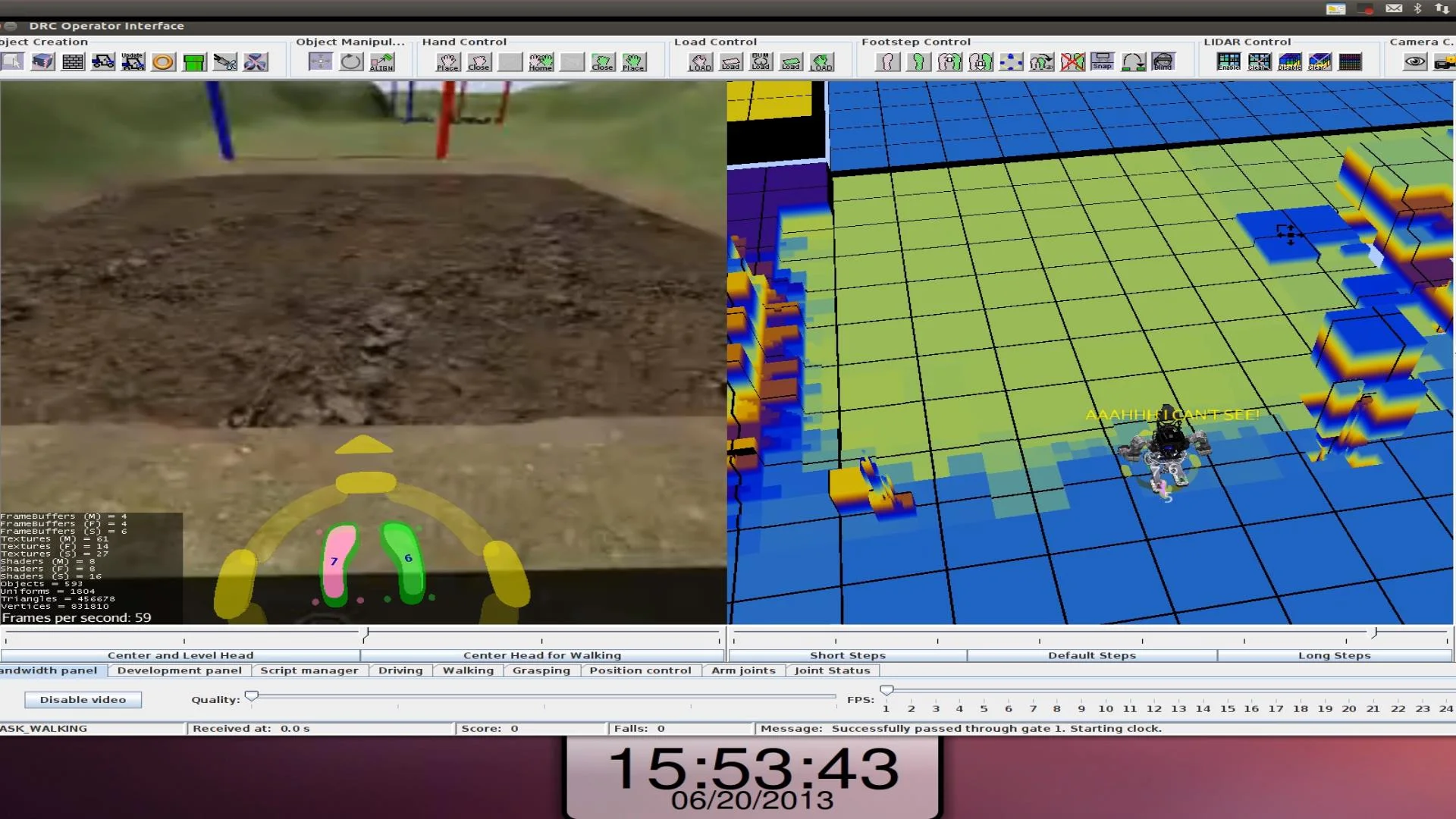Image resolution: width=1456 pixels, height=819 pixels.
Task: Choose Default Steps
Action: 1092,655
